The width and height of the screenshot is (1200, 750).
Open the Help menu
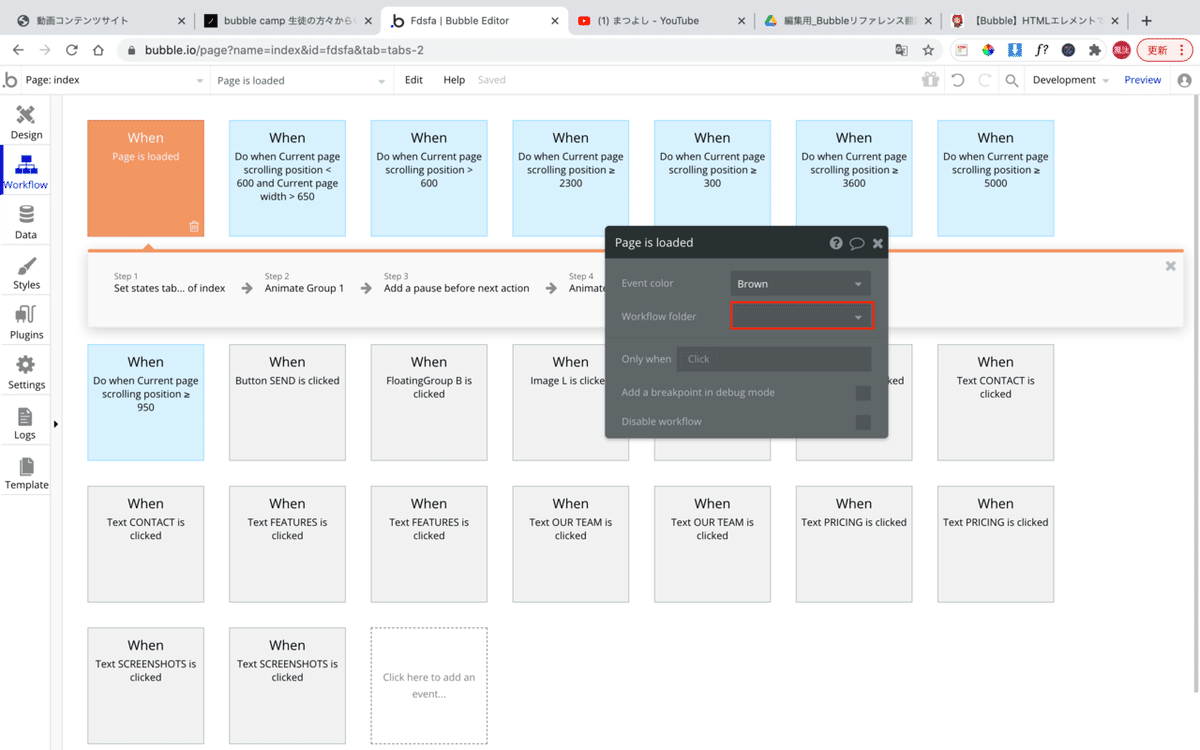454,80
